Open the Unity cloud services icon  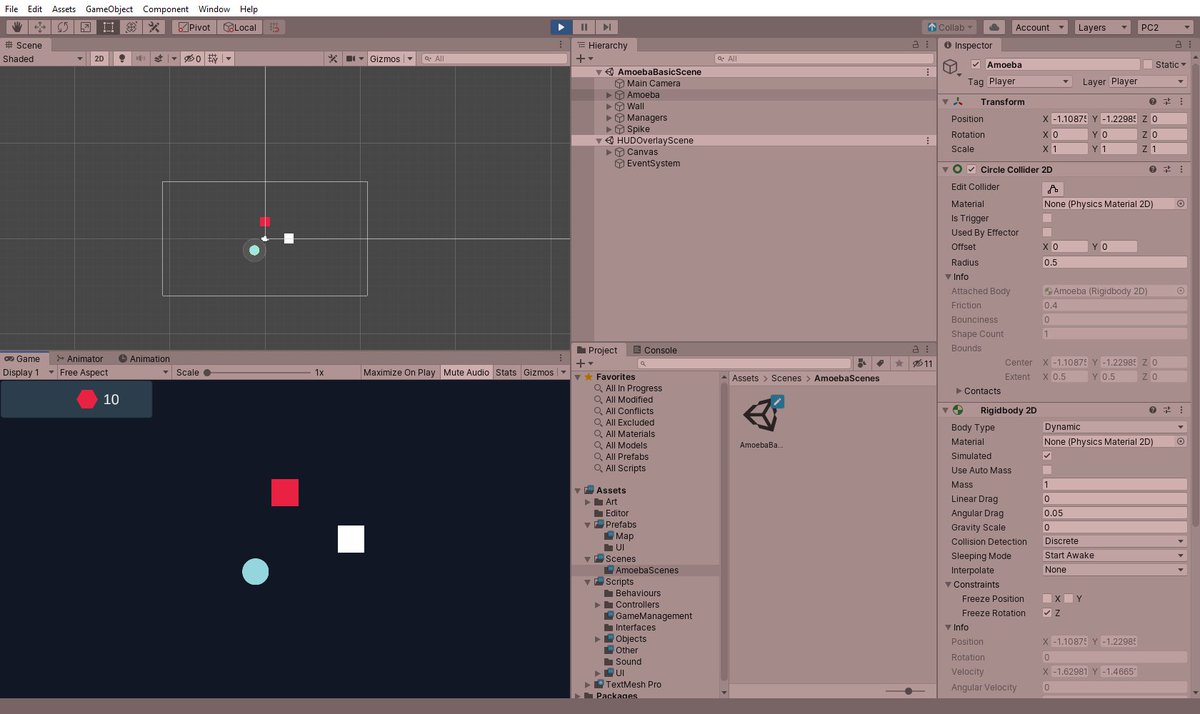pyautogui.click(x=994, y=27)
